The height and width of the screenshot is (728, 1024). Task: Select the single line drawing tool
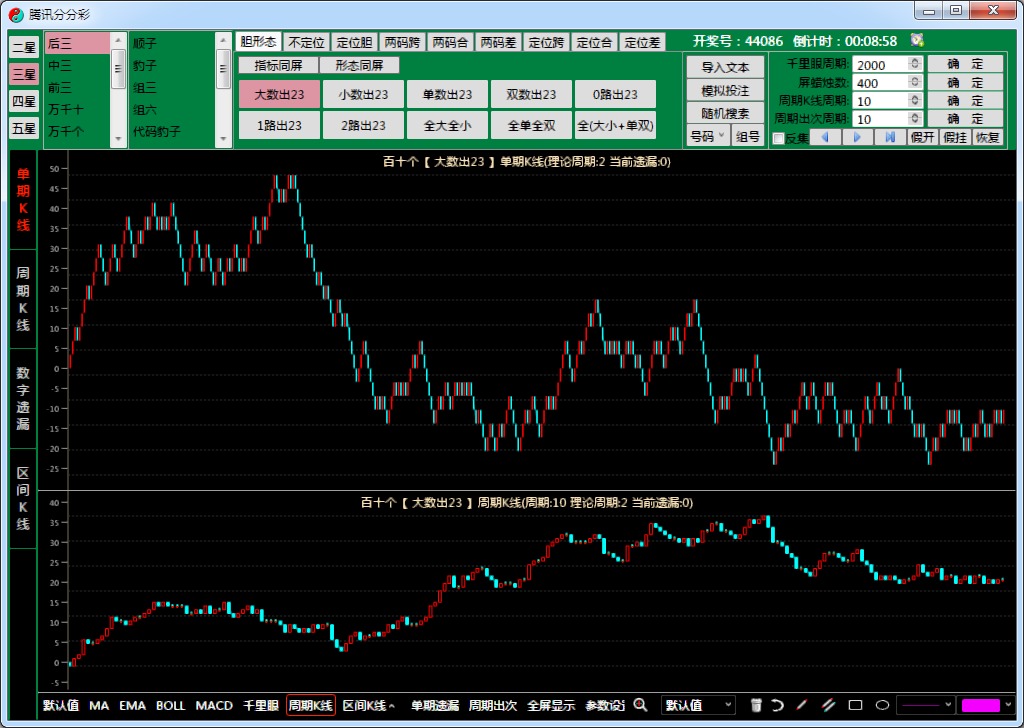(x=802, y=705)
